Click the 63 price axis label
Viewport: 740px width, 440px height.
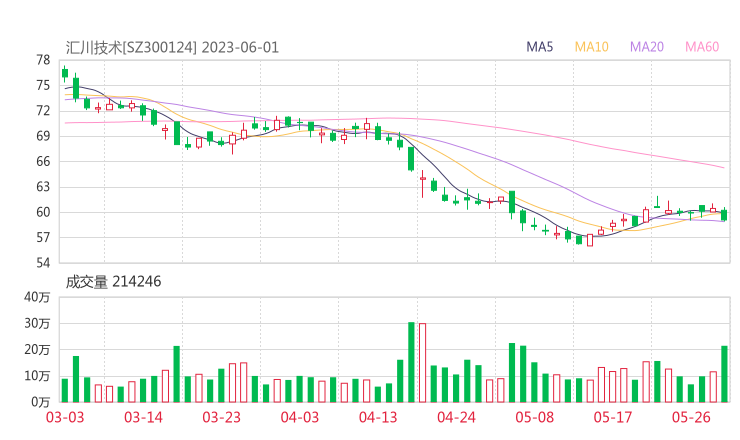pyautogui.click(x=43, y=187)
